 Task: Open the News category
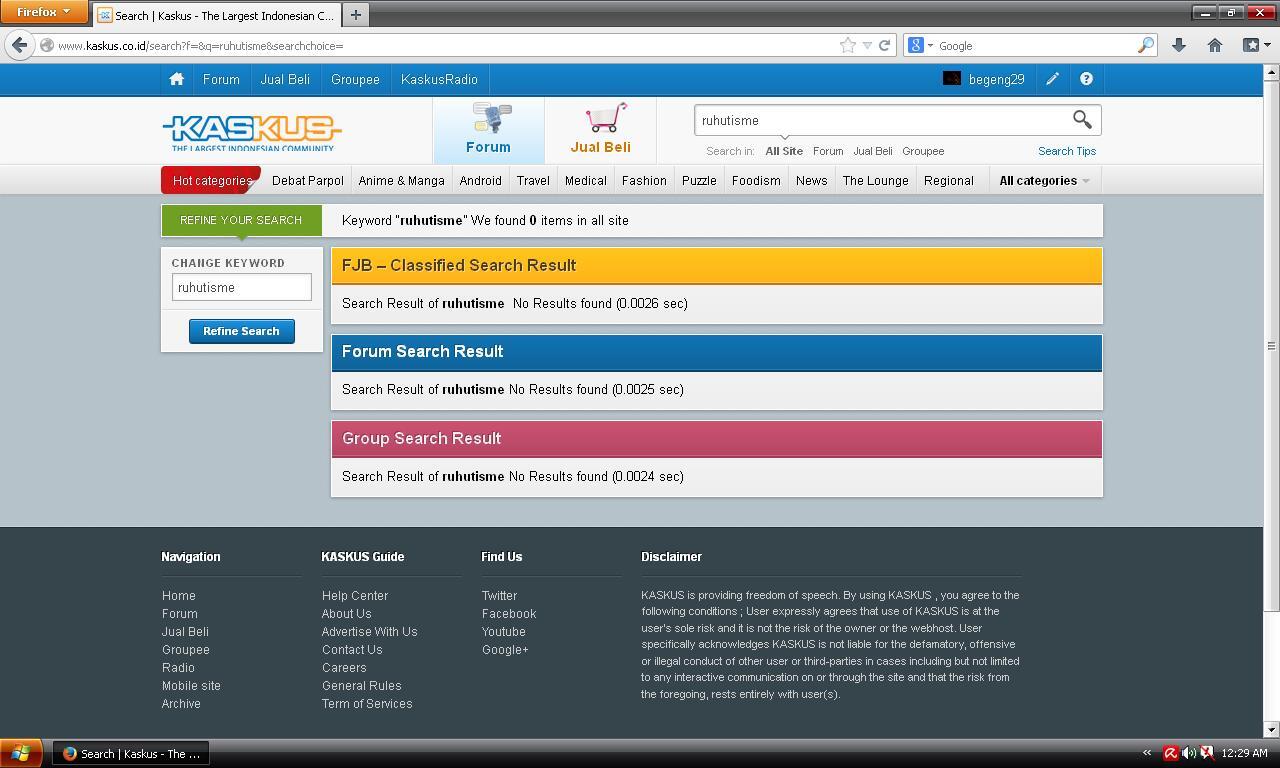point(811,181)
